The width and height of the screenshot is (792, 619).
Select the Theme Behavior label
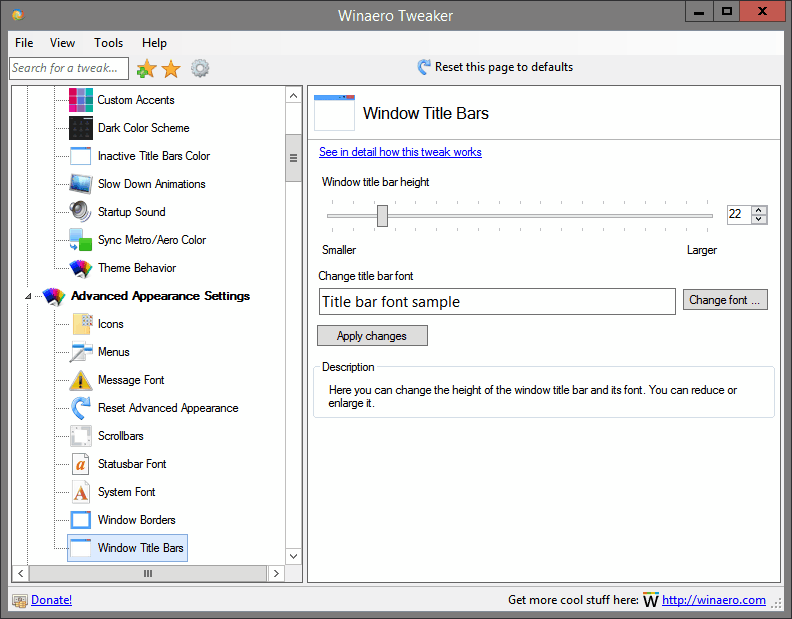coord(137,268)
